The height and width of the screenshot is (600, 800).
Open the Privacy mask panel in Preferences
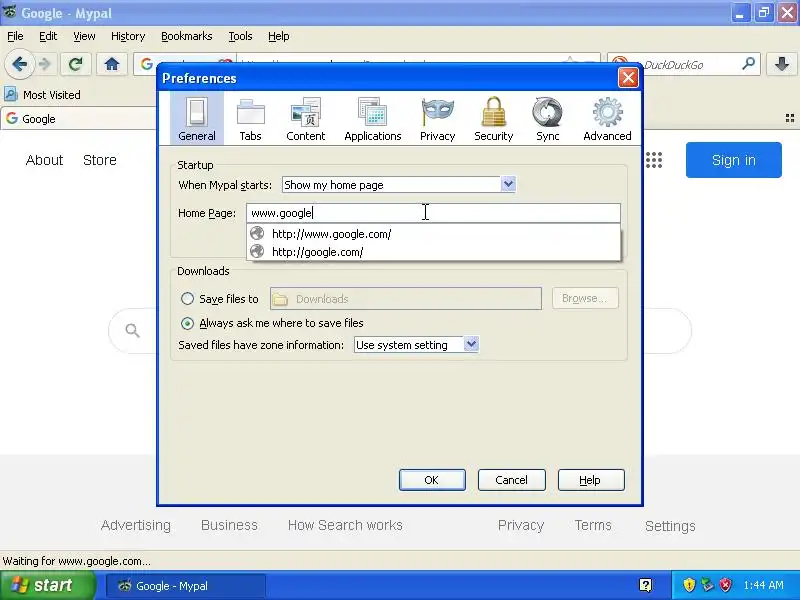tap(437, 118)
